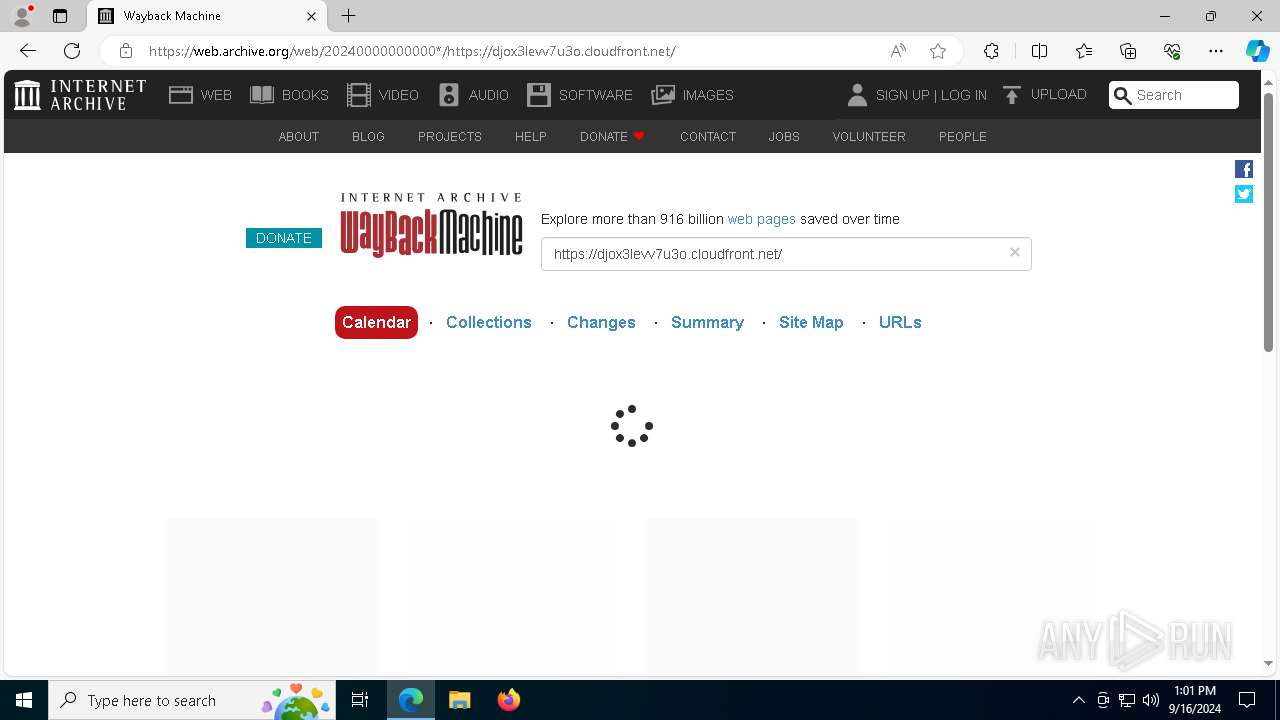Open the Books section icon
This screenshot has width=1280, height=720.
point(262,95)
